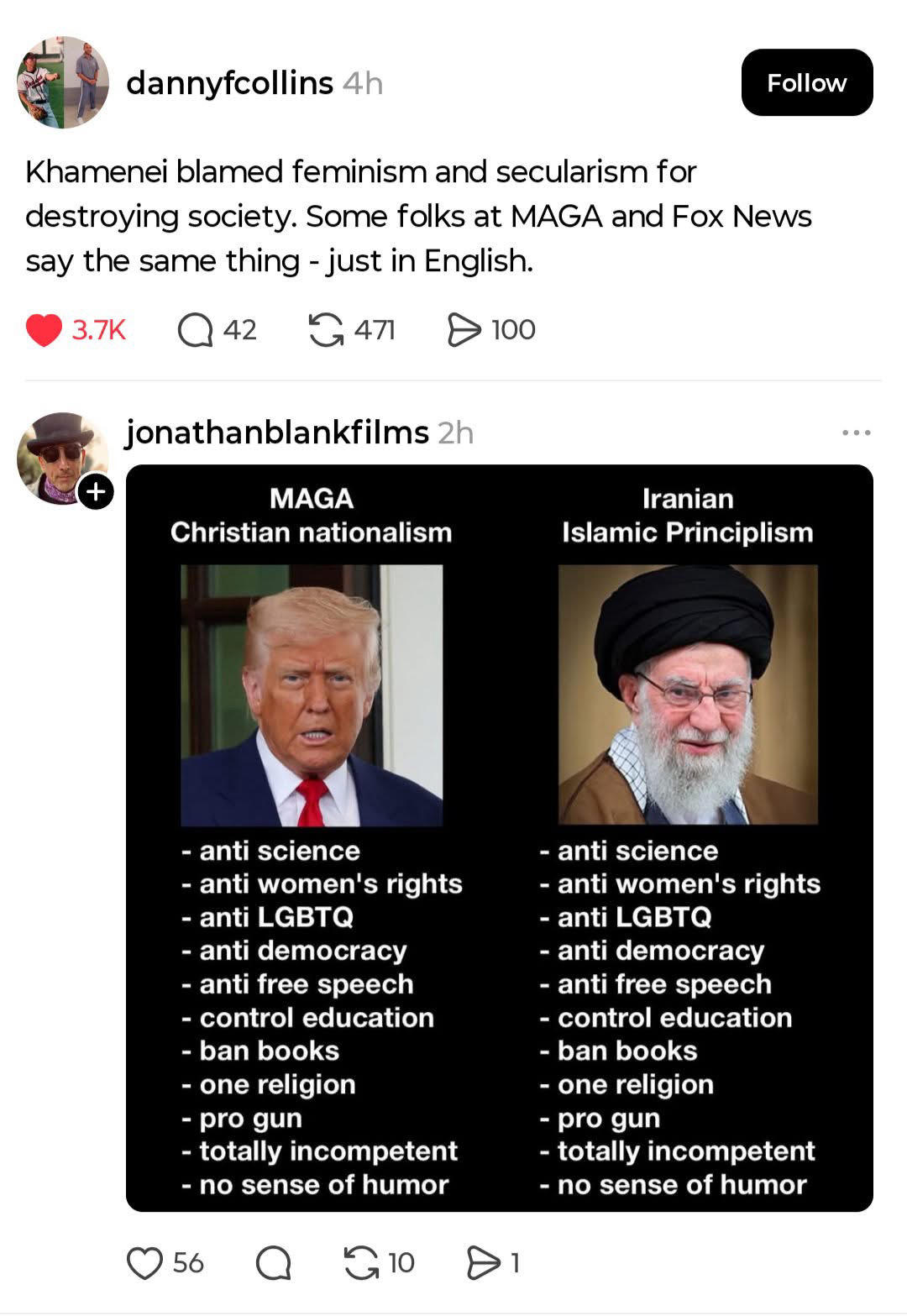This screenshot has height=1316, width=907.
Task: View jonathanblankfilms profile avatar
Action: point(62,459)
